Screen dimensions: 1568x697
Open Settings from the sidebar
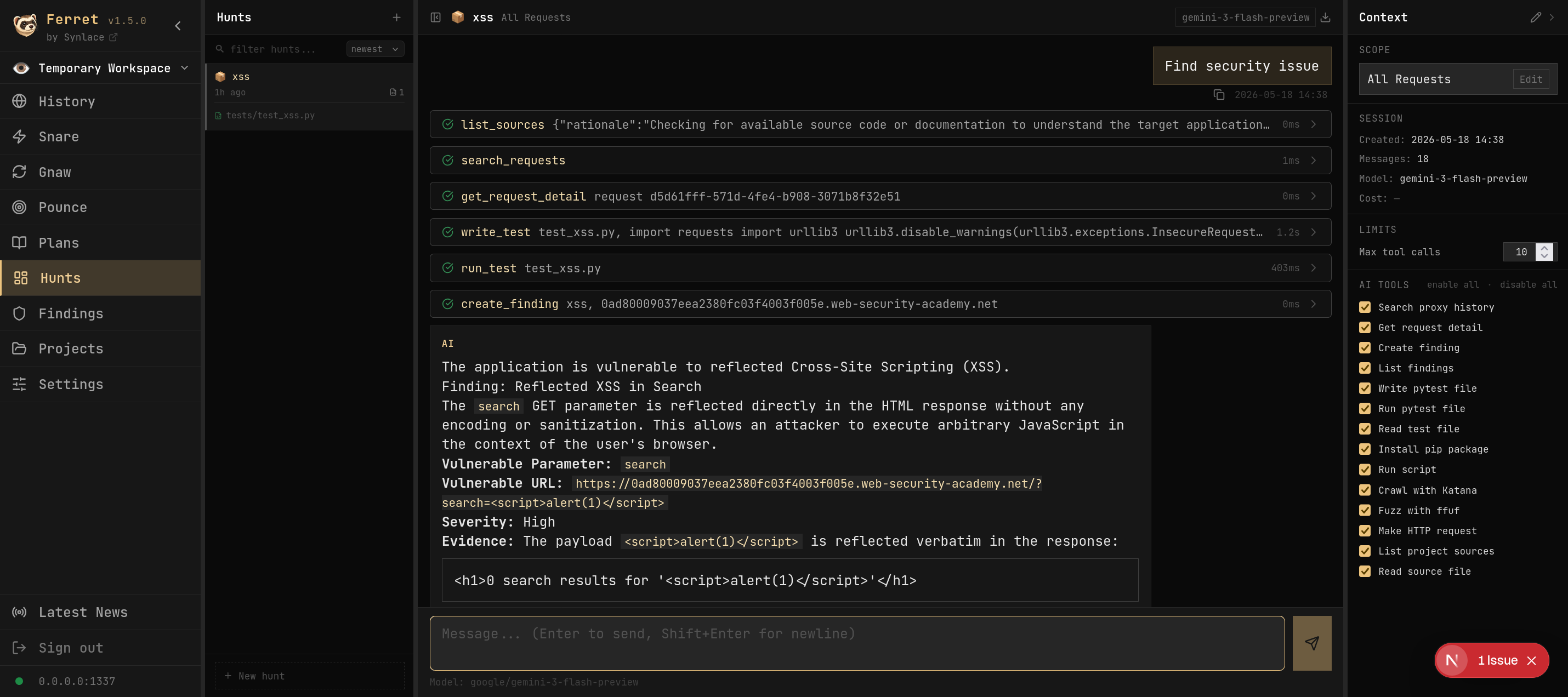100,384
